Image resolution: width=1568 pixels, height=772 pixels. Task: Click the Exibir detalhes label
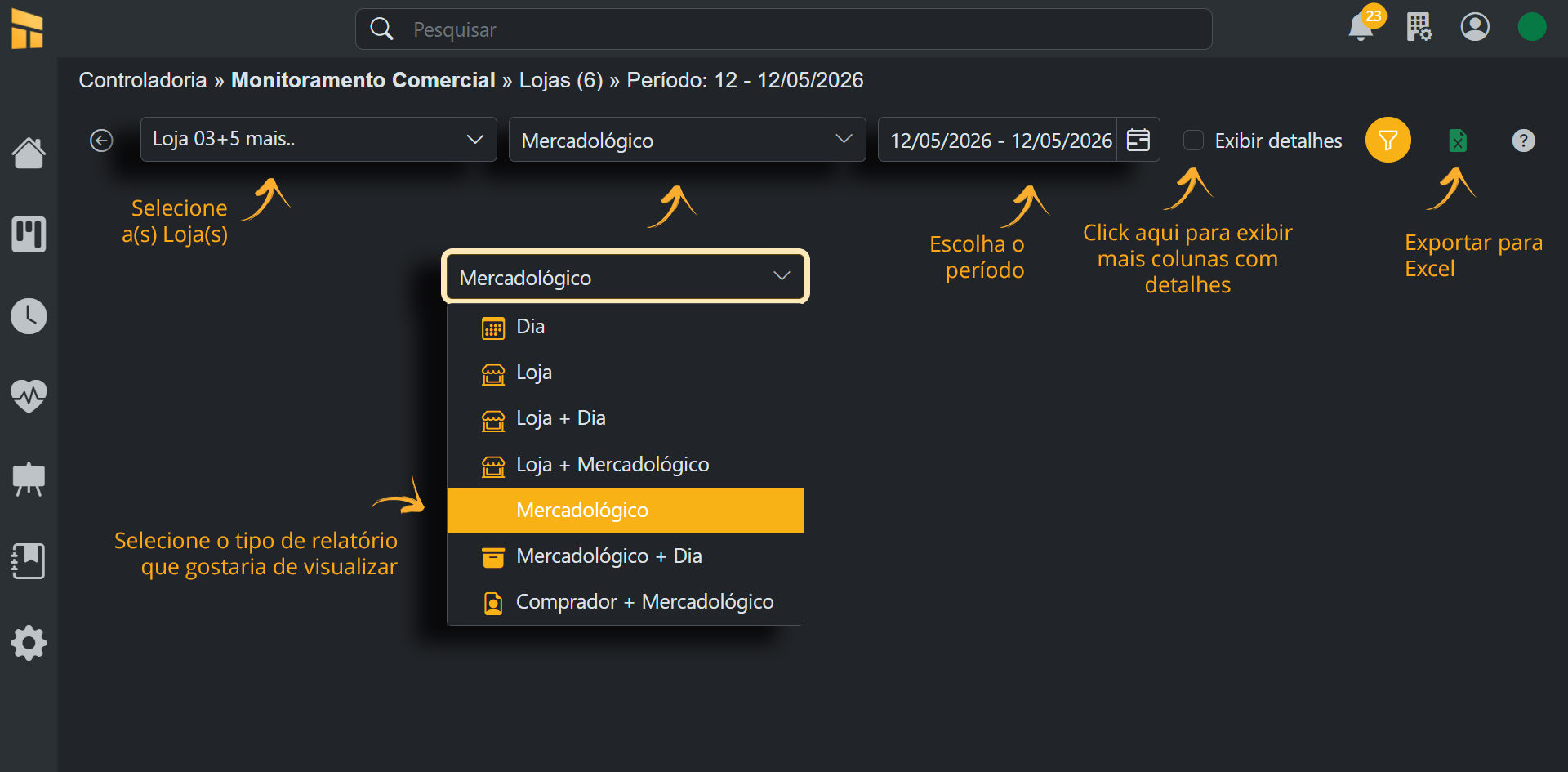(1278, 141)
